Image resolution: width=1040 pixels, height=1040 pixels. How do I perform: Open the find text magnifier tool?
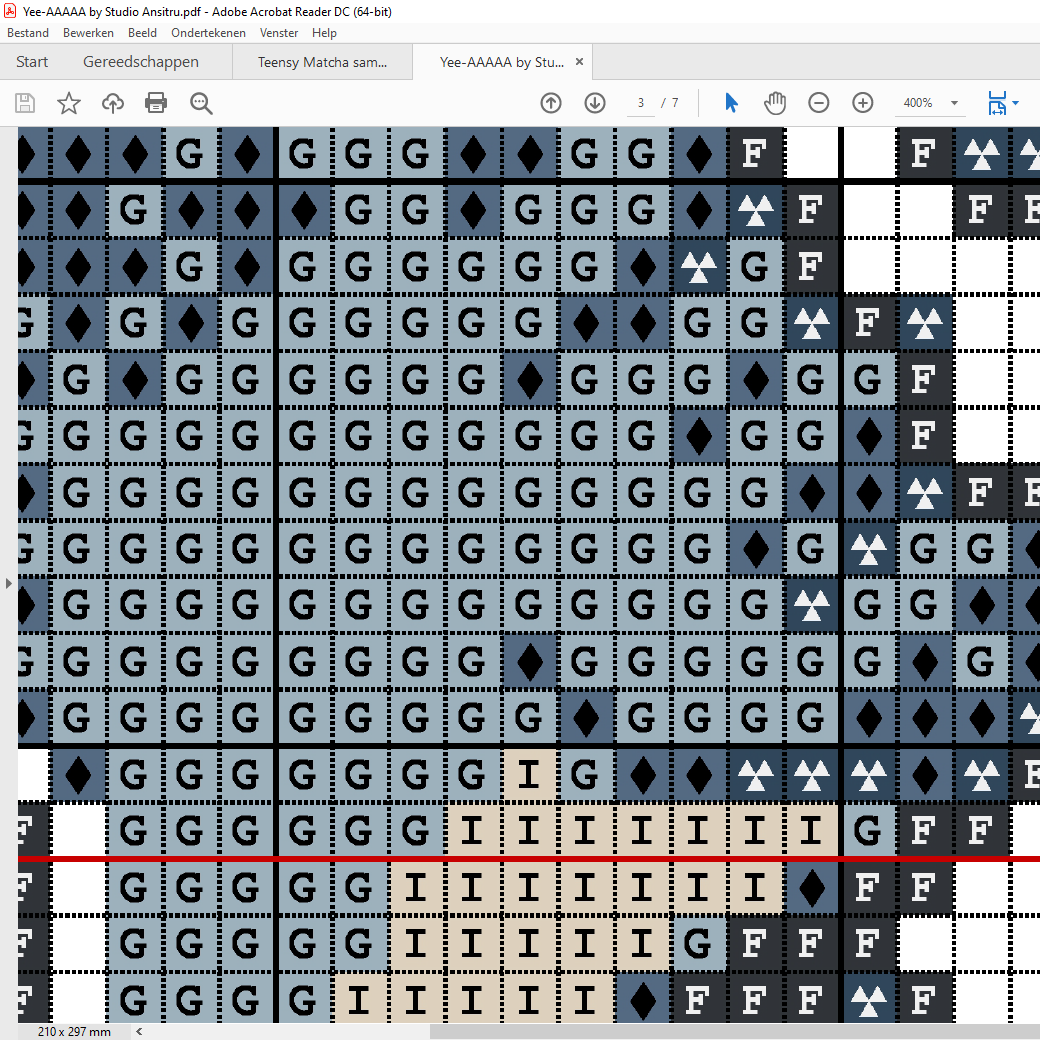pyautogui.click(x=201, y=103)
